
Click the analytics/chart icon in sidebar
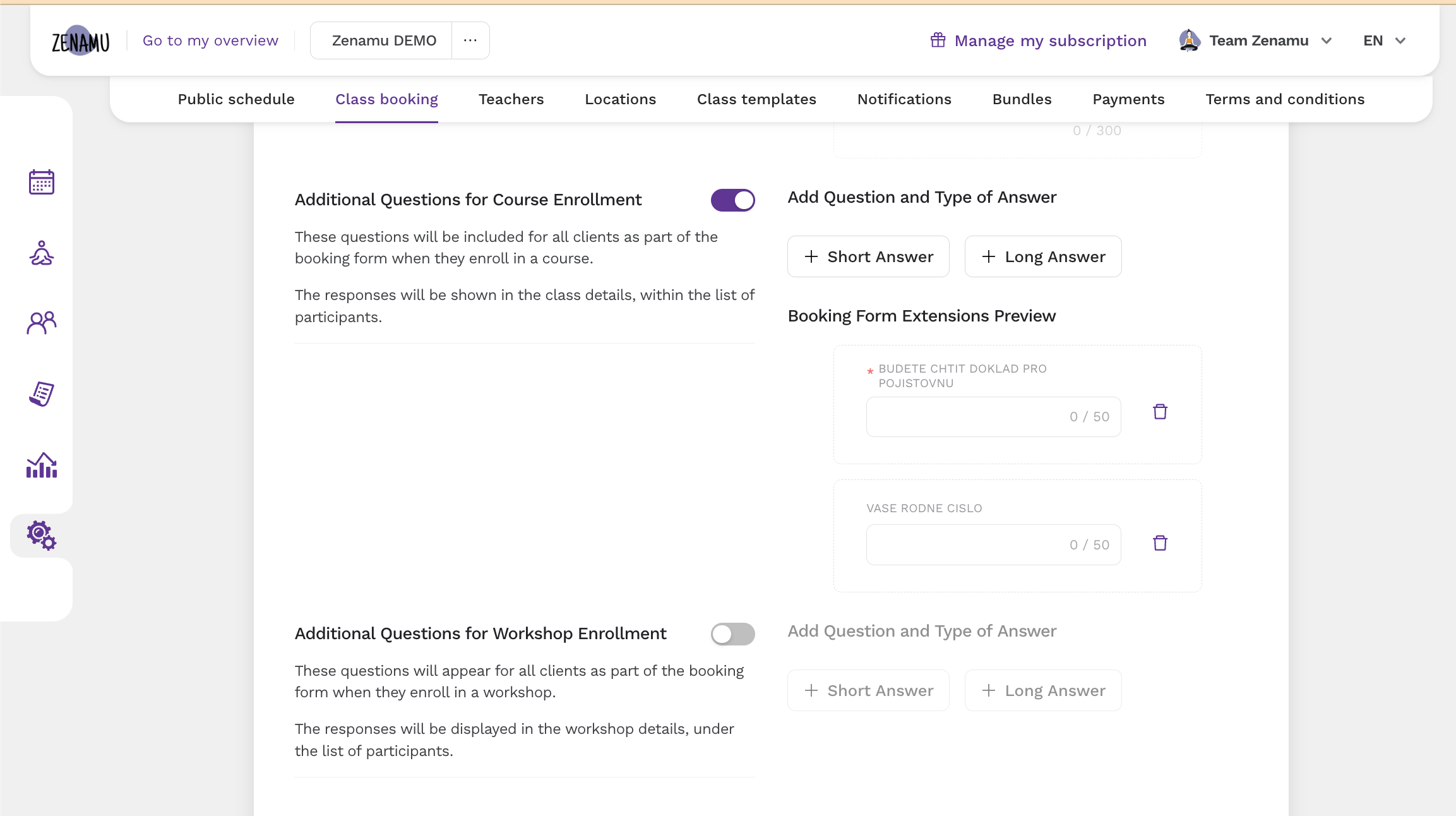(x=41, y=465)
